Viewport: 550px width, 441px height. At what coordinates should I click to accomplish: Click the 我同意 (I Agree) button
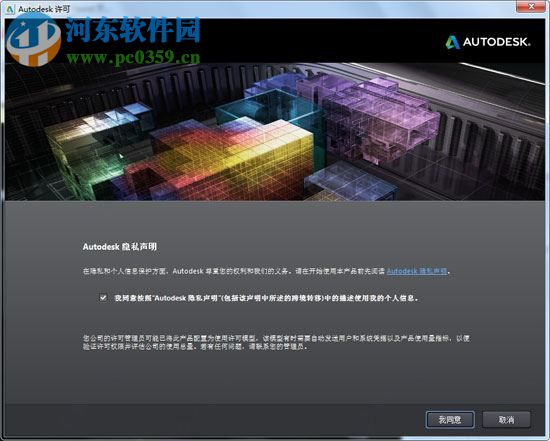pyautogui.click(x=450, y=419)
